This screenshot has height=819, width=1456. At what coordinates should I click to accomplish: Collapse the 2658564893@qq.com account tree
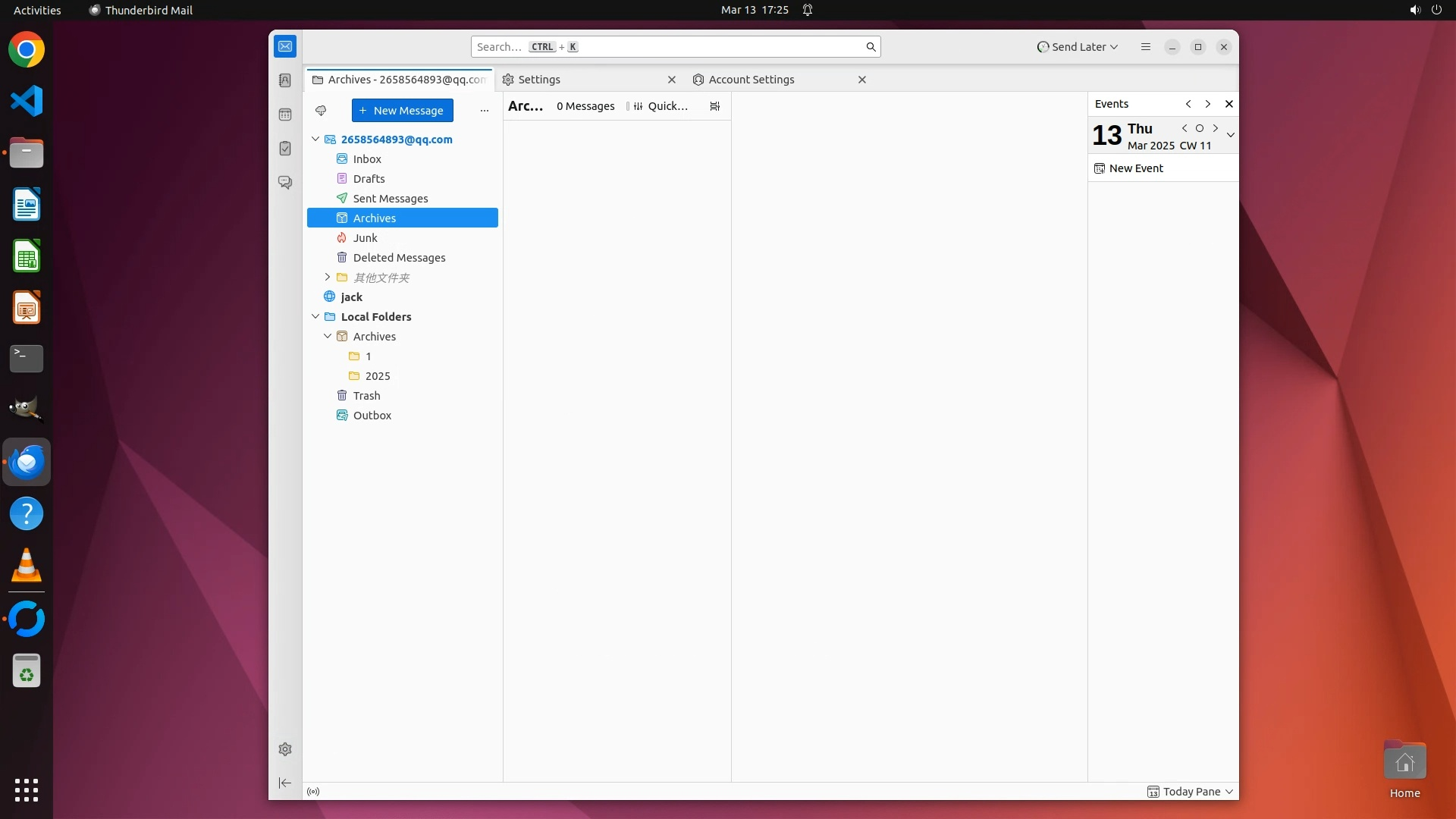pyautogui.click(x=315, y=140)
